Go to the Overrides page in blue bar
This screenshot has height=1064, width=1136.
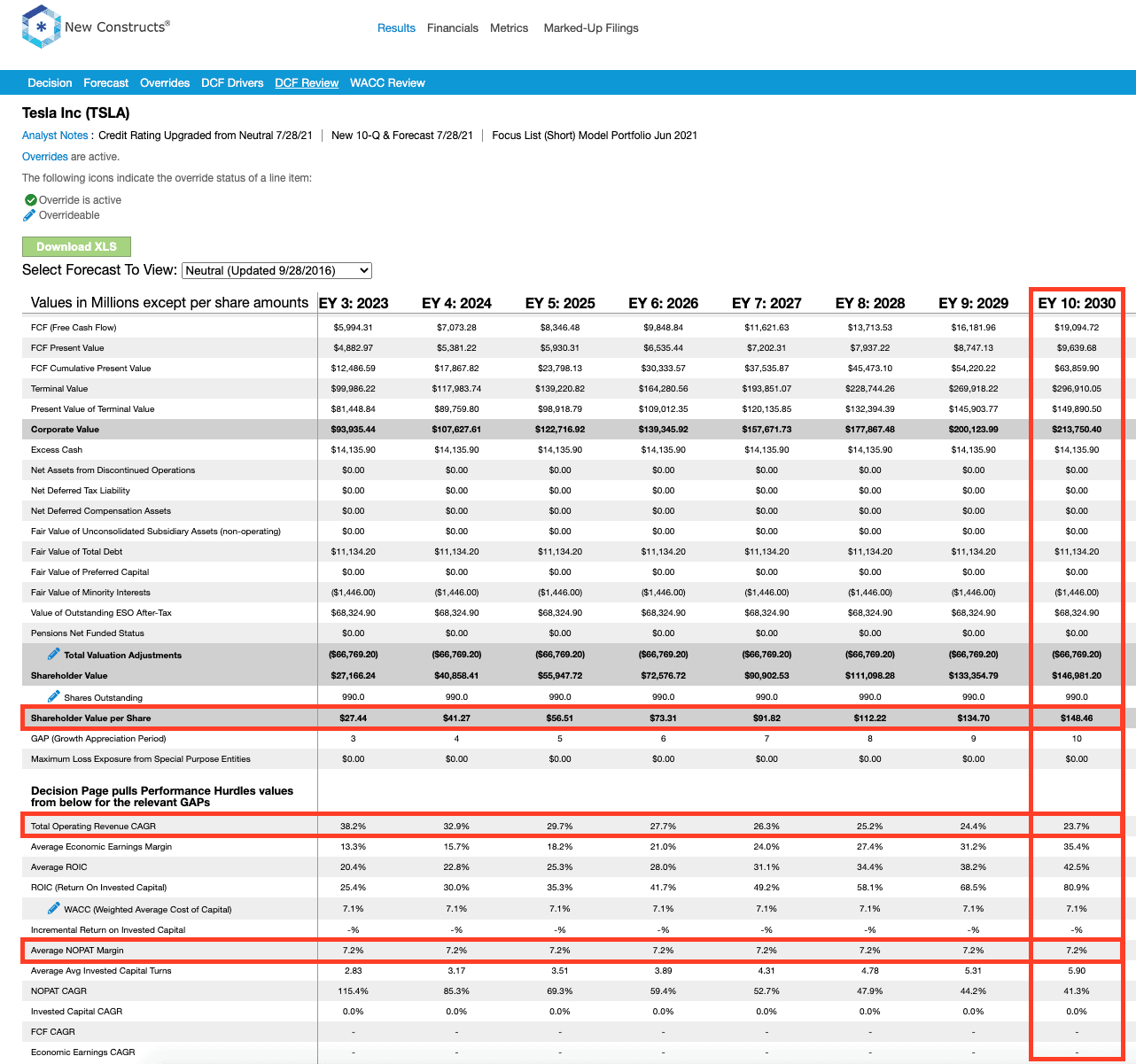click(165, 83)
